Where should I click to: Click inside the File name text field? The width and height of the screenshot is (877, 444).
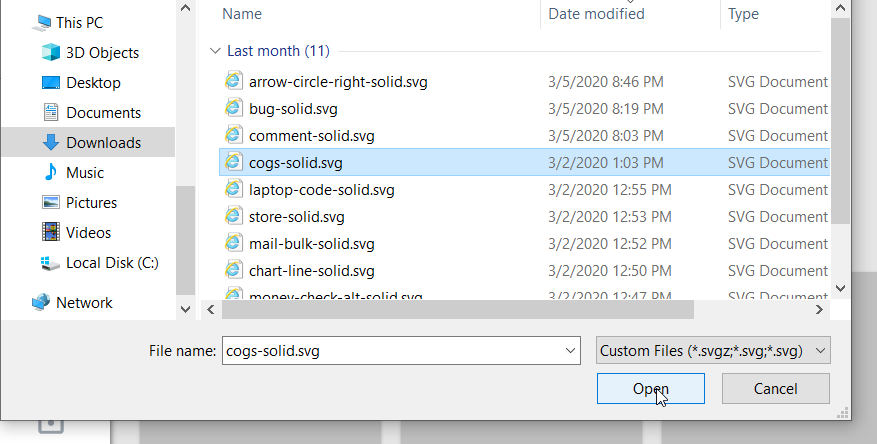click(x=390, y=351)
